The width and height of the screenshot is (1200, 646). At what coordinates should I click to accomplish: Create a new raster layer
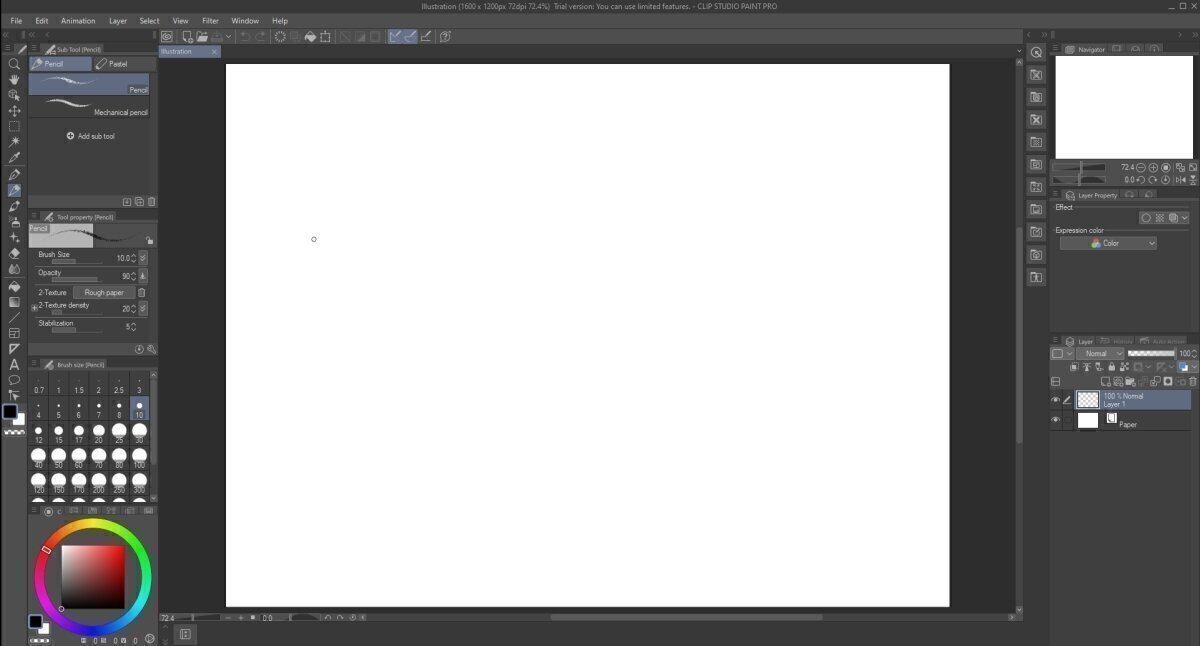pyautogui.click(x=1107, y=381)
